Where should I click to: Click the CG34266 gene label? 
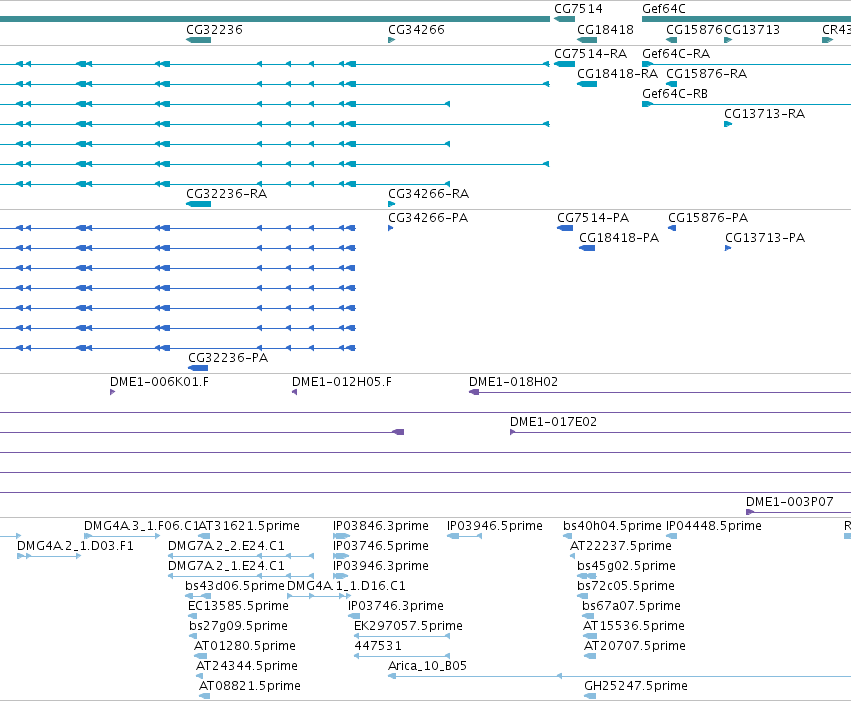click(x=416, y=30)
